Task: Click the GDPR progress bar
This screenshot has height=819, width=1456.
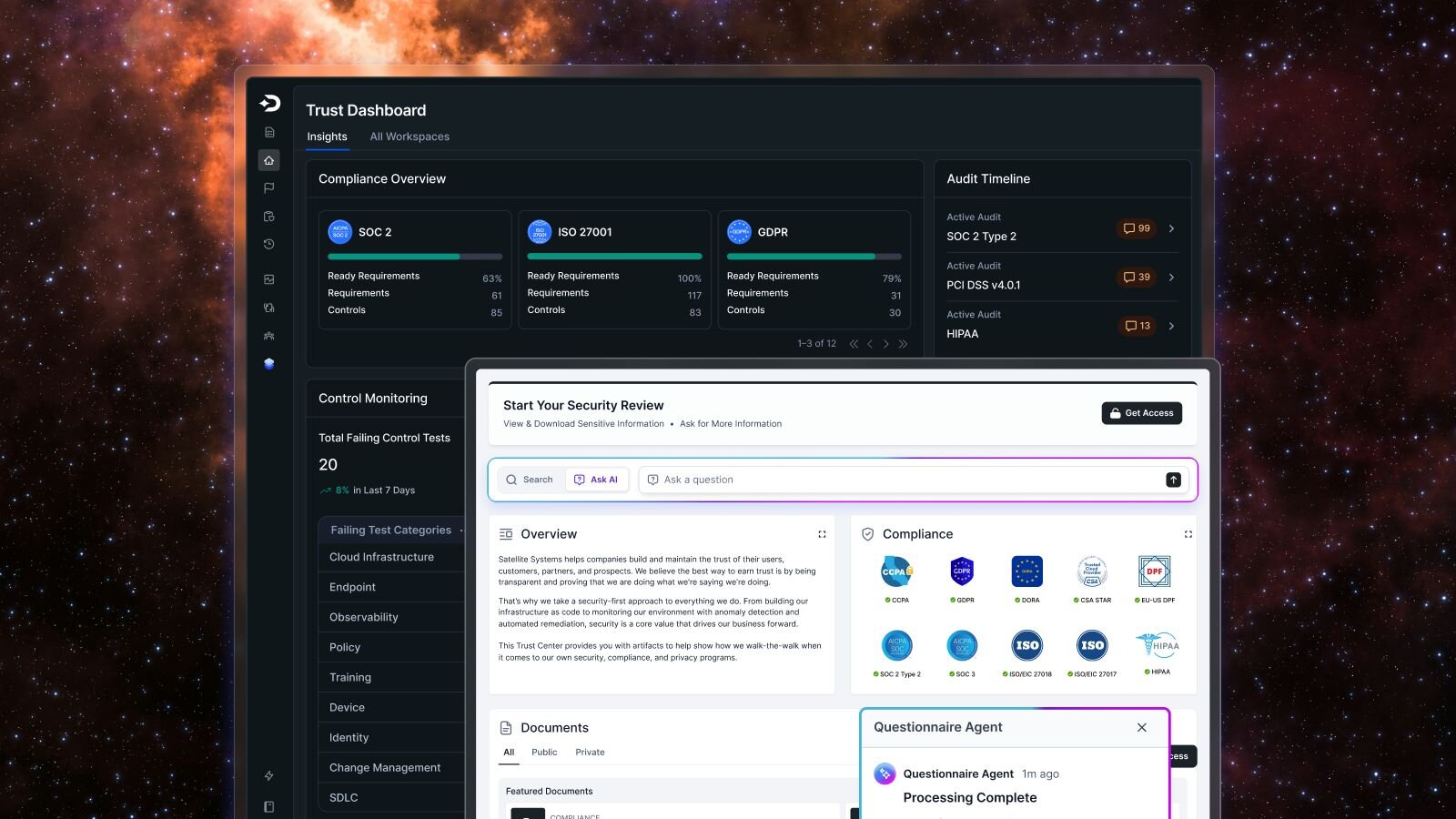Action: tap(814, 257)
